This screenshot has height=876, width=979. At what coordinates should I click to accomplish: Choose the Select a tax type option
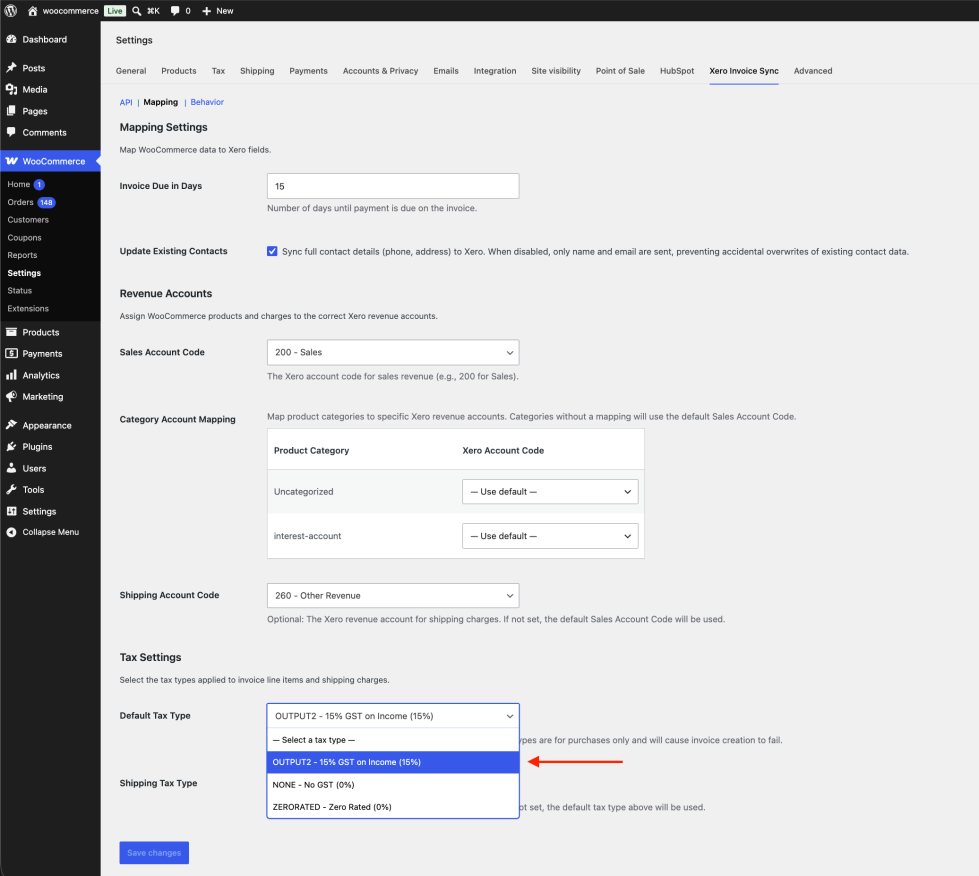(393, 740)
